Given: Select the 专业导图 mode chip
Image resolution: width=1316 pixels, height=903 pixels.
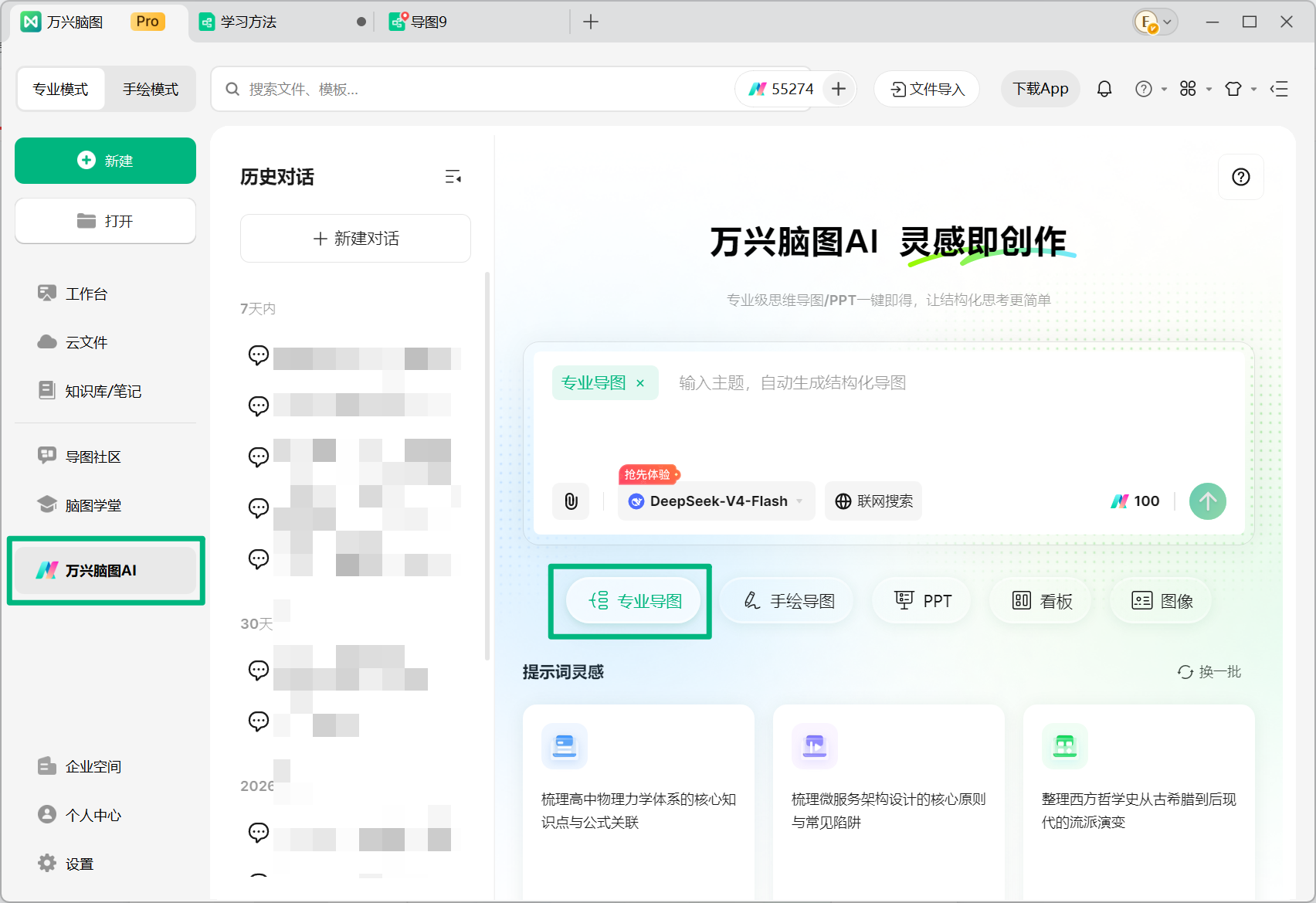Looking at the screenshot, I should pyautogui.click(x=634, y=601).
